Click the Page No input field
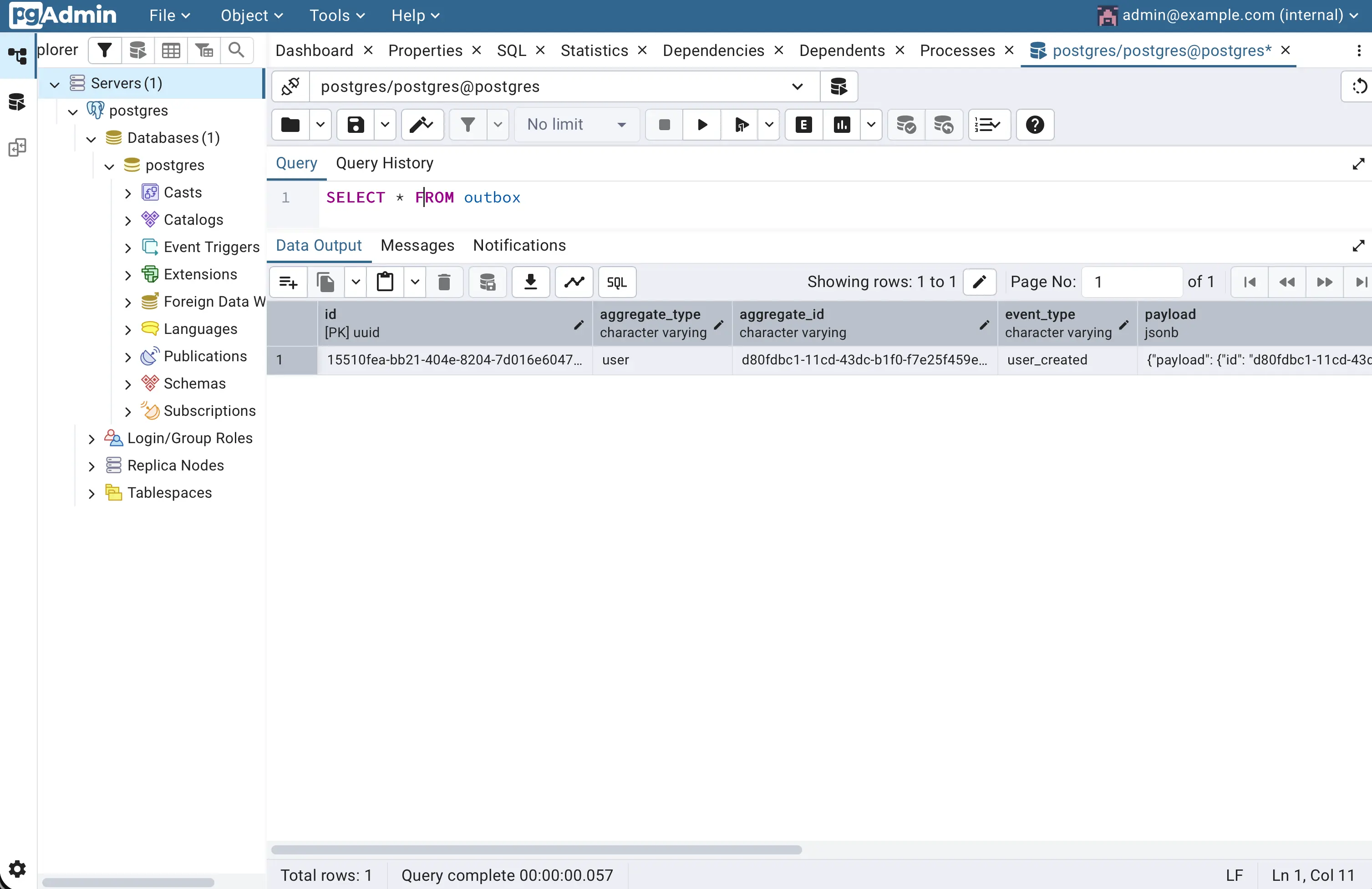 click(x=1131, y=283)
